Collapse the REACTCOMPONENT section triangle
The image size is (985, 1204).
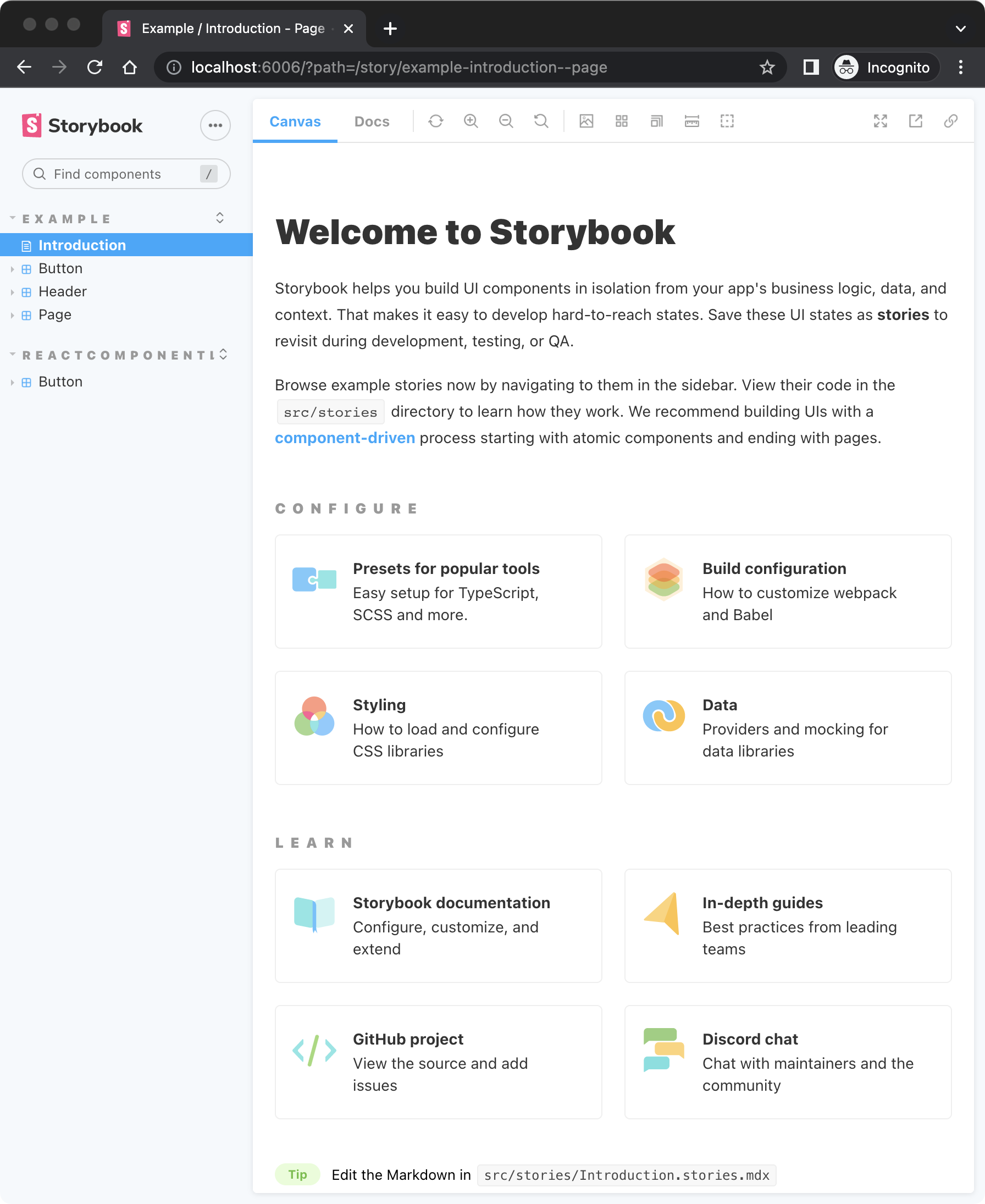click(x=13, y=354)
